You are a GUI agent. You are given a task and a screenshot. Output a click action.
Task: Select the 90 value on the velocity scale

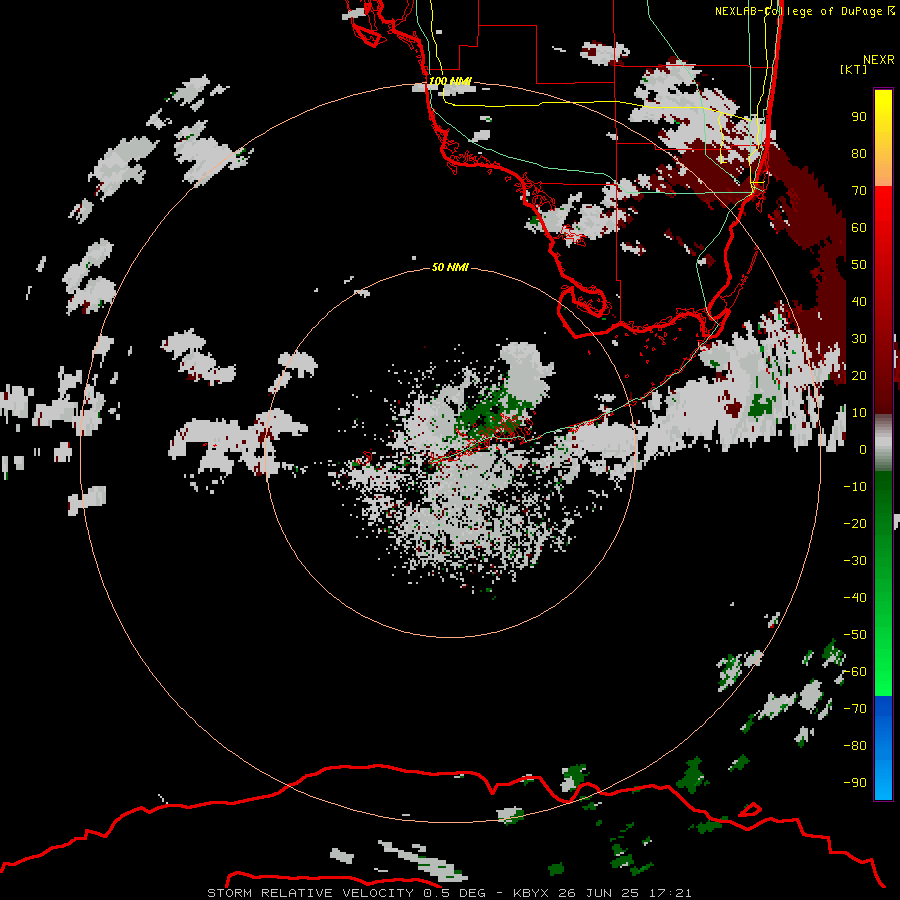[859, 117]
